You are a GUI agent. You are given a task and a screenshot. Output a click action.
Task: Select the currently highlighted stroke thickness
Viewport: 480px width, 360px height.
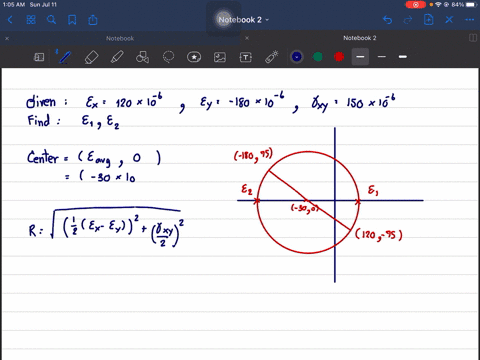pyautogui.click(x=360, y=57)
